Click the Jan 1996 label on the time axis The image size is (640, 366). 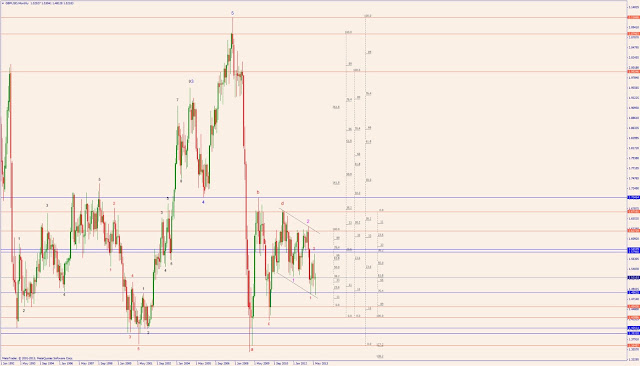(x=67, y=363)
